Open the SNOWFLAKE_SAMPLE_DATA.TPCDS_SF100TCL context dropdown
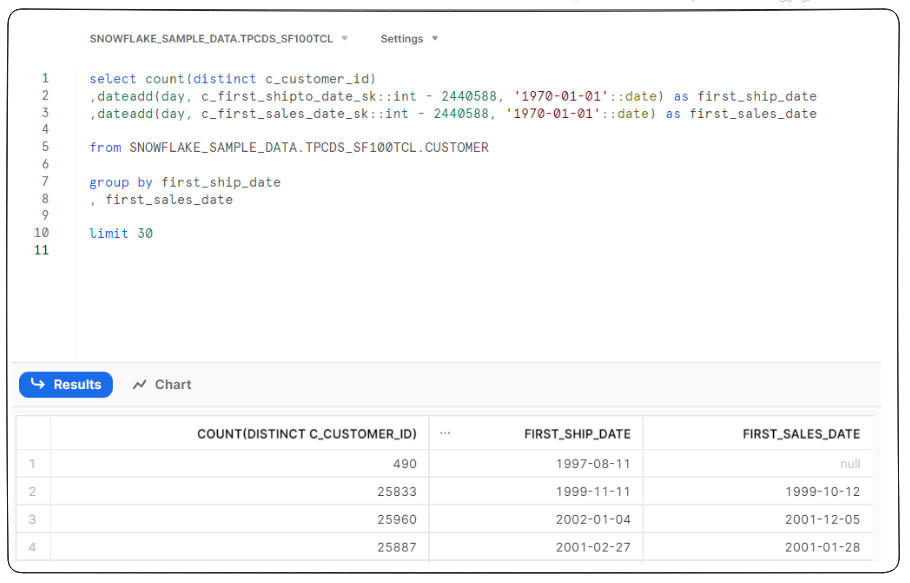 (x=218, y=39)
